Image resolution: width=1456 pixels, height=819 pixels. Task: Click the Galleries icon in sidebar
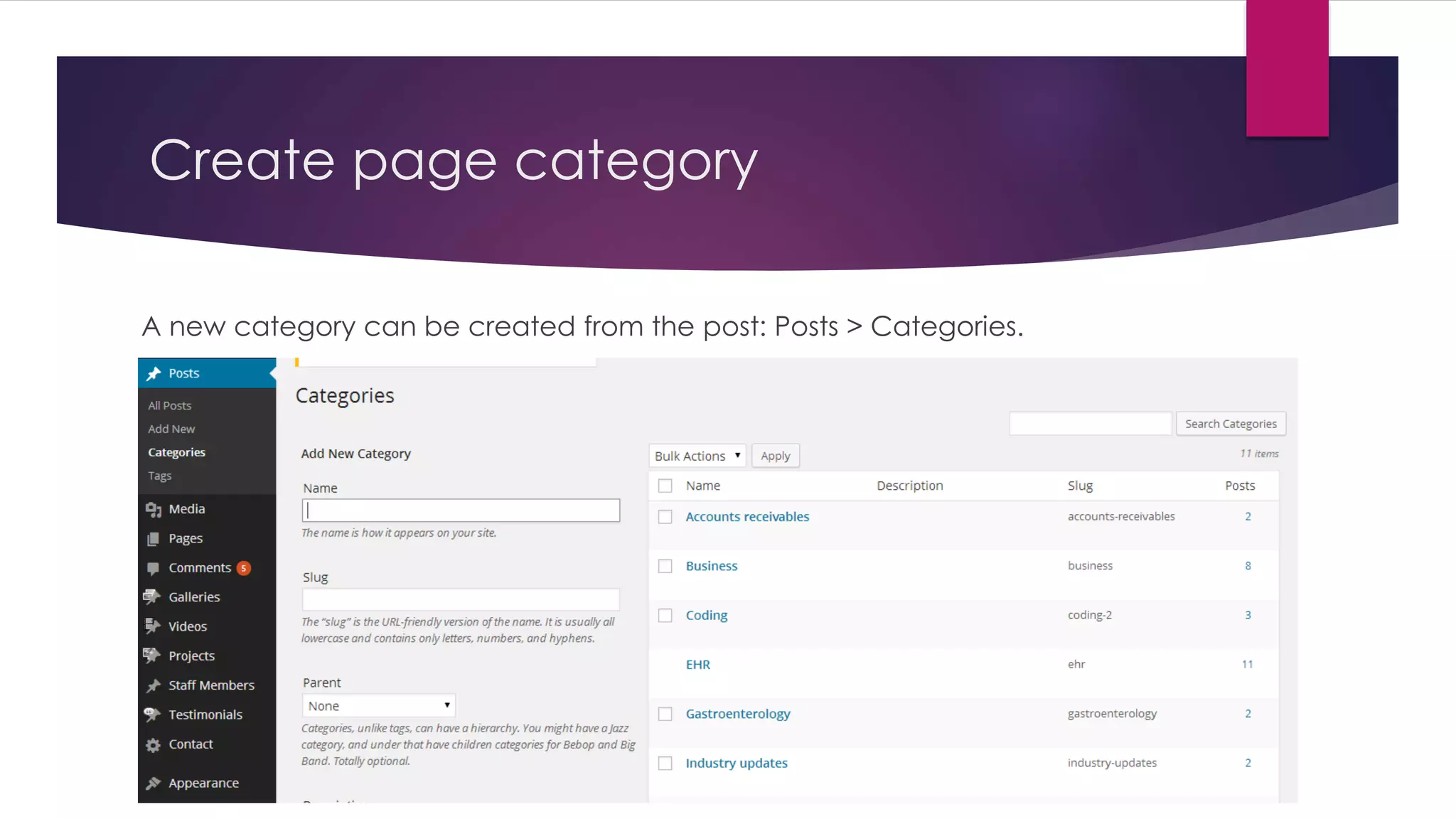(152, 597)
